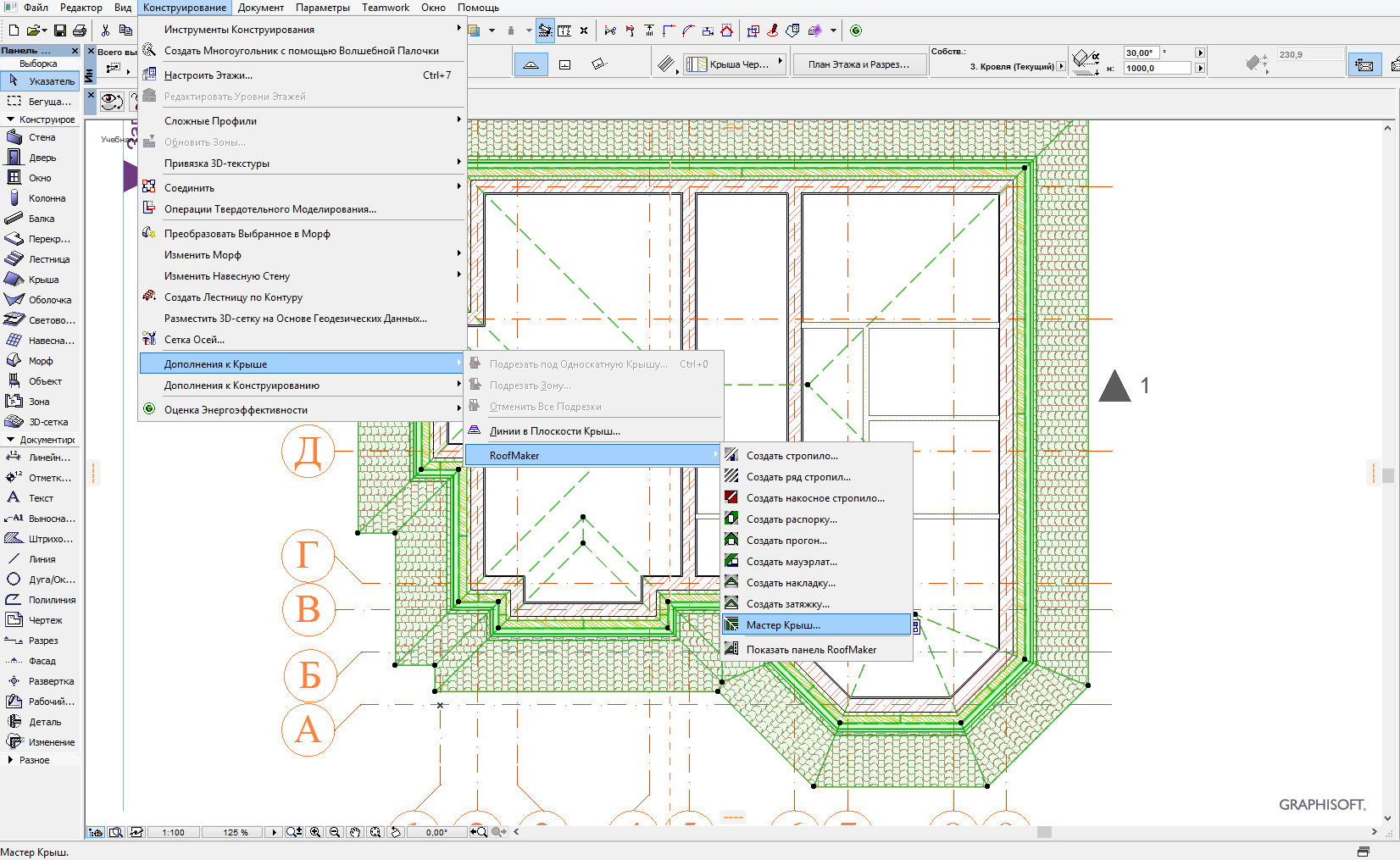Click the 0,00° orientation button

pos(437,832)
